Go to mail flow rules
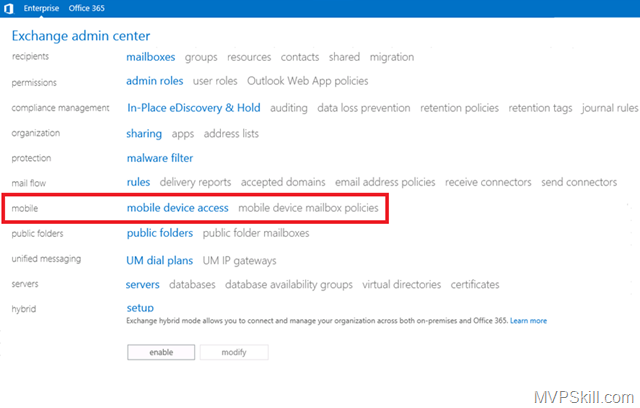The height and width of the screenshot is (408, 640). click(138, 182)
